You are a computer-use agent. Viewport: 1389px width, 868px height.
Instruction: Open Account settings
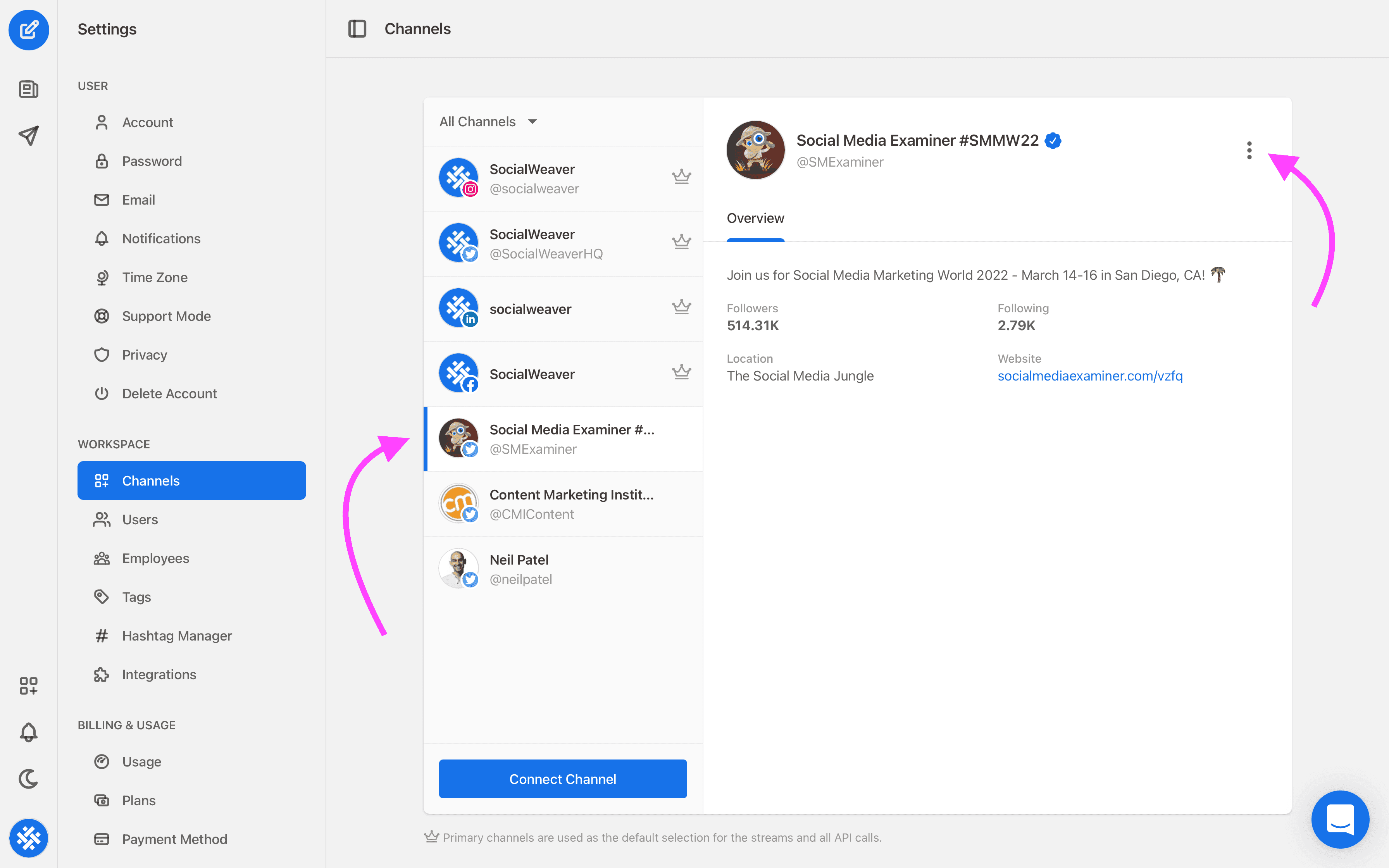tap(192, 122)
